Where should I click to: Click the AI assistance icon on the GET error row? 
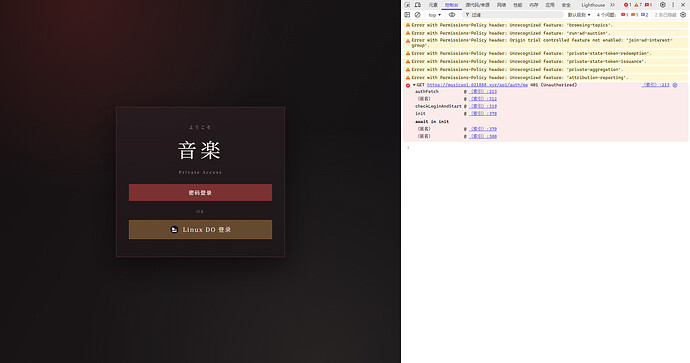(x=675, y=85)
